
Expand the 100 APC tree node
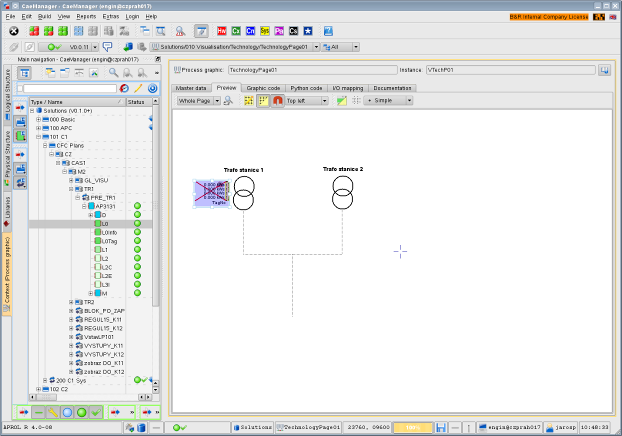pyautogui.click(x=38, y=128)
